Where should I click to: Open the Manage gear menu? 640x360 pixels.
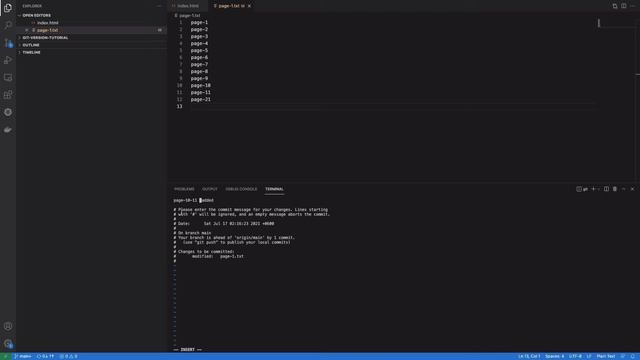click(8, 344)
